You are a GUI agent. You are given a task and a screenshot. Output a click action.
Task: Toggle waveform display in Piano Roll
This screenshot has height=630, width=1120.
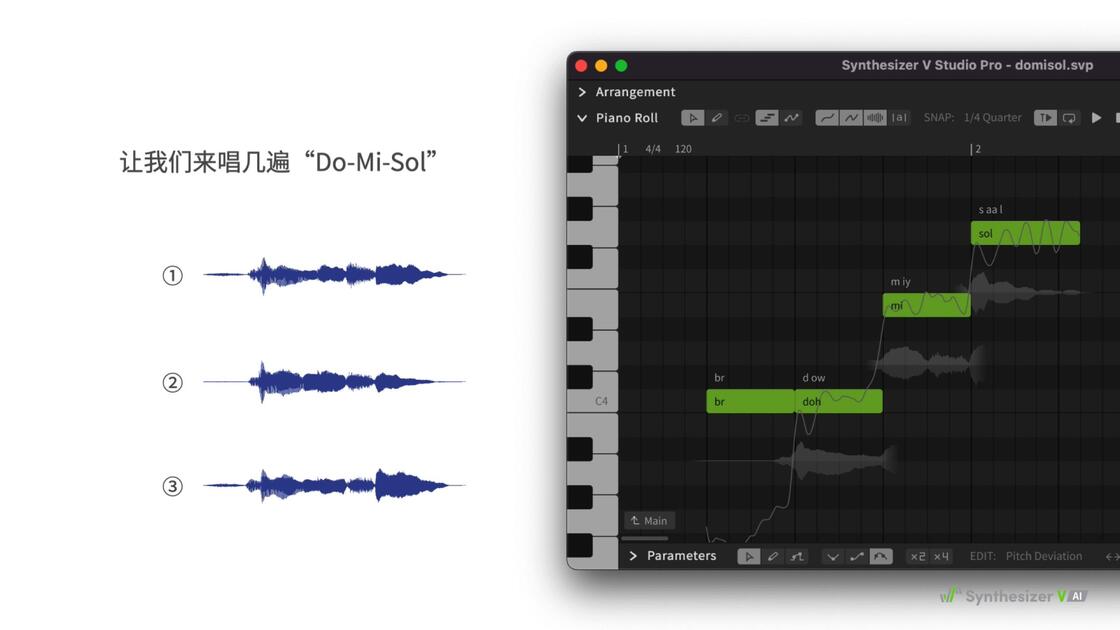875,118
